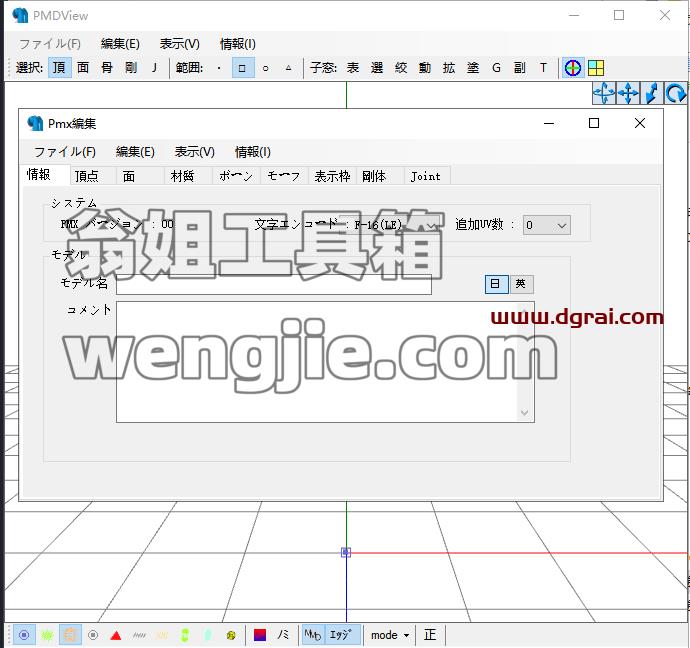Switch to the ボーン tab
Screen dimensions: 690x648
tap(237, 176)
